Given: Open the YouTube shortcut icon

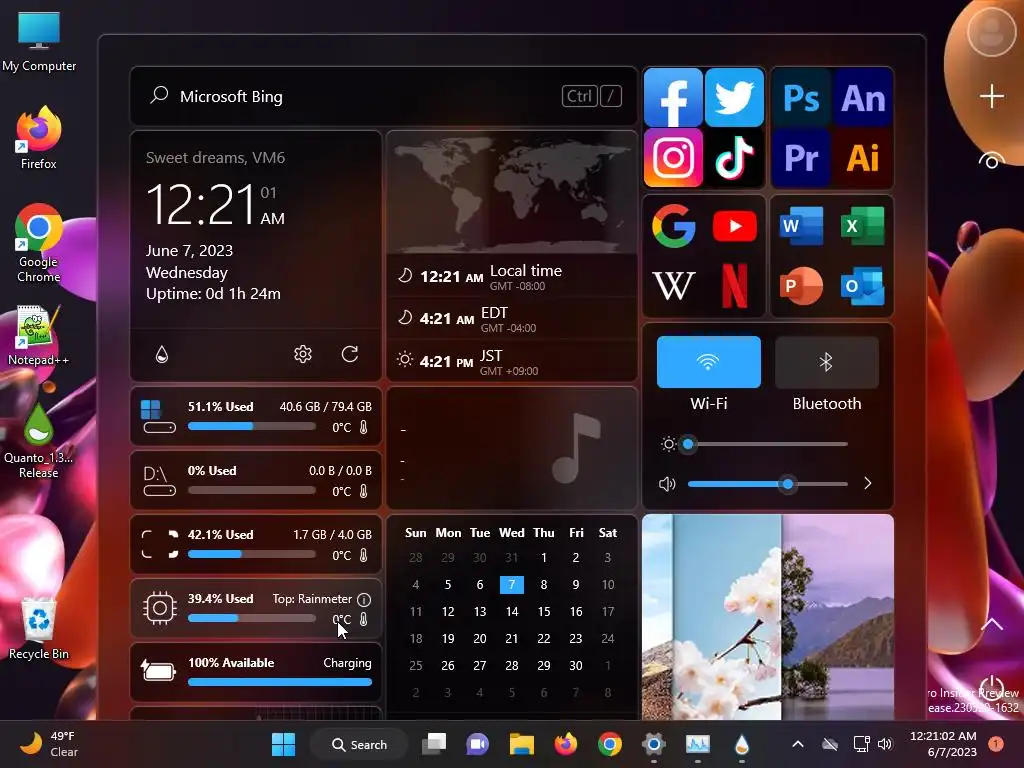Looking at the screenshot, I should tap(735, 226).
